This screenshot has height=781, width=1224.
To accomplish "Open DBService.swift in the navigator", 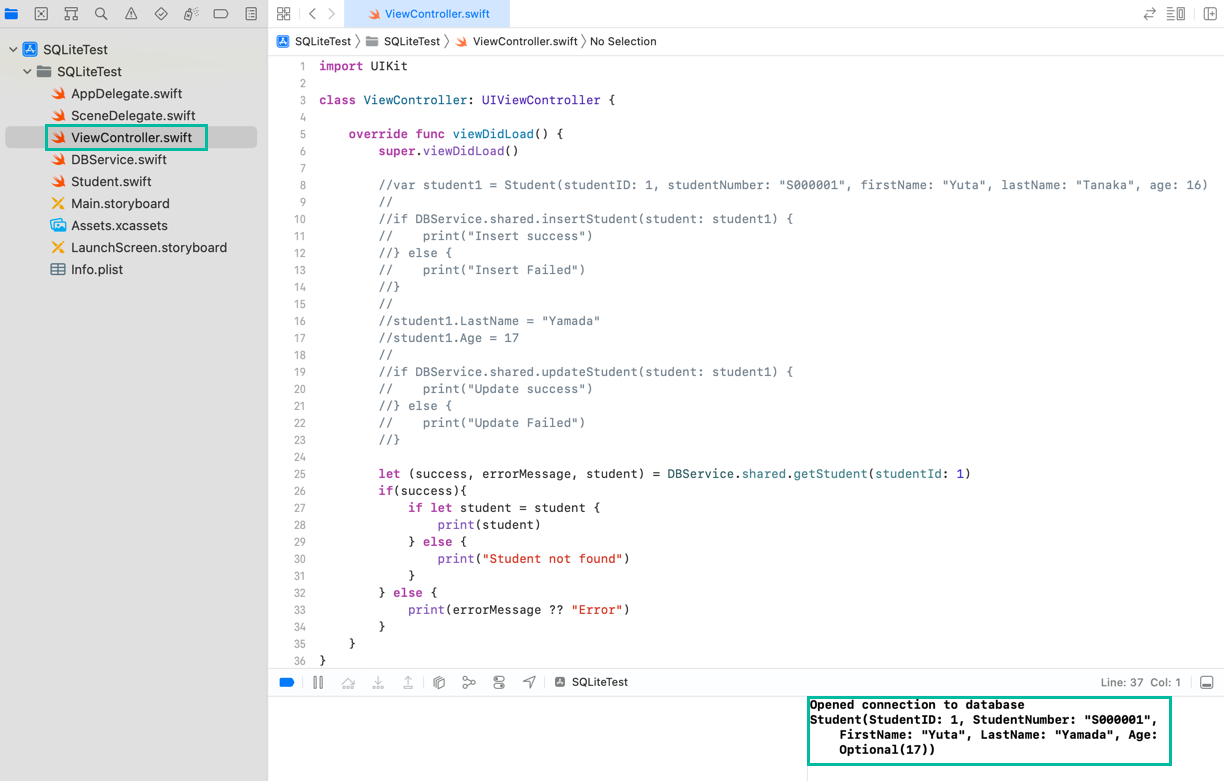I will tap(119, 159).
